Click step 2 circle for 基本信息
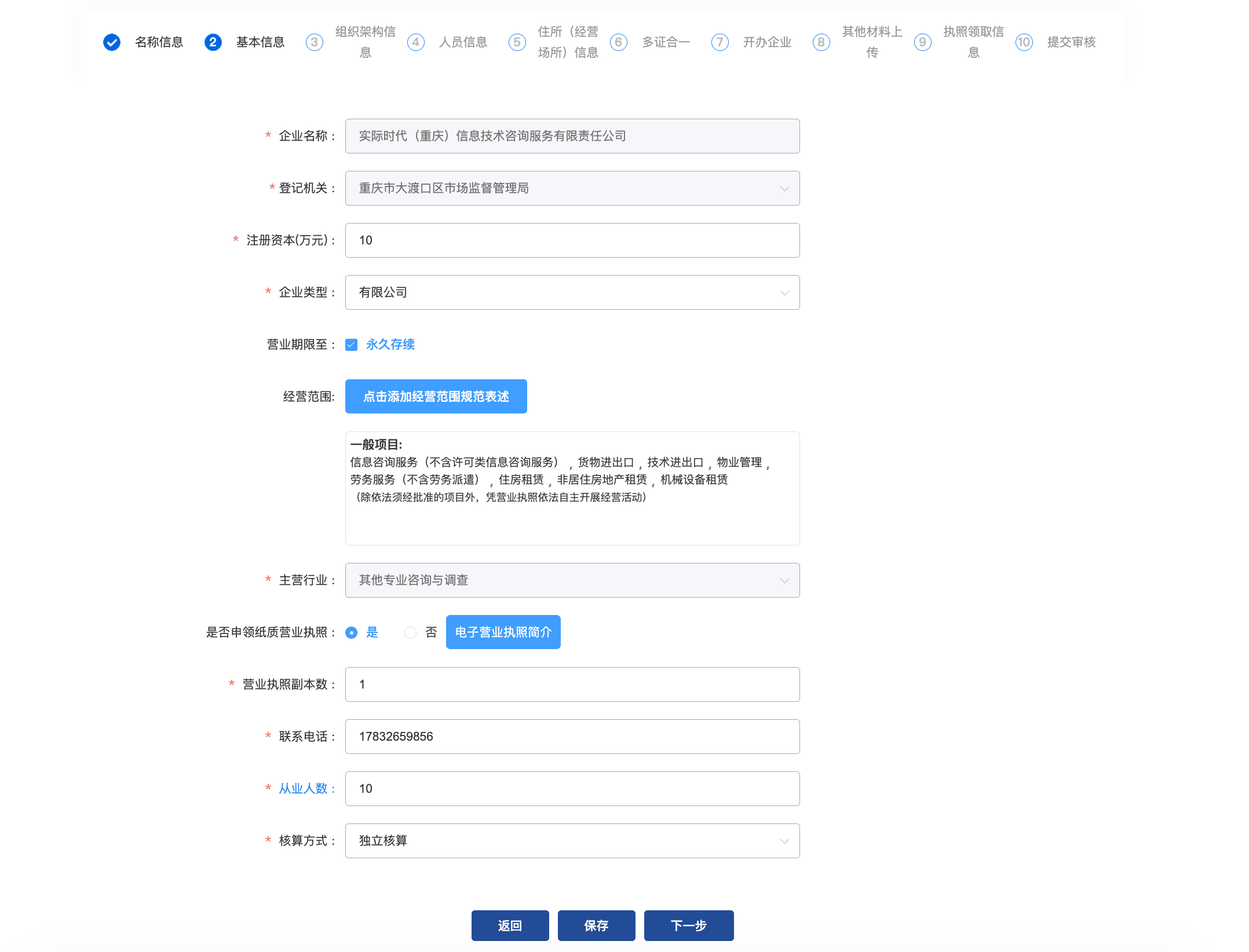1249x952 pixels. (x=213, y=42)
